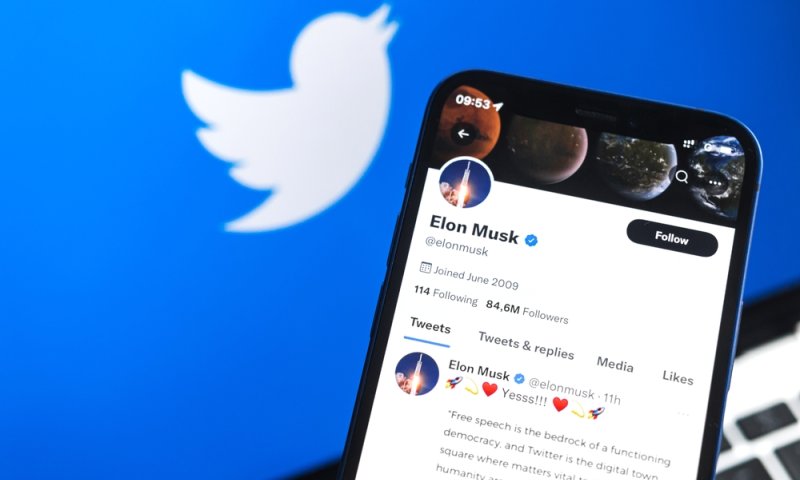Open the rocket profile picture

[x=465, y=184]
